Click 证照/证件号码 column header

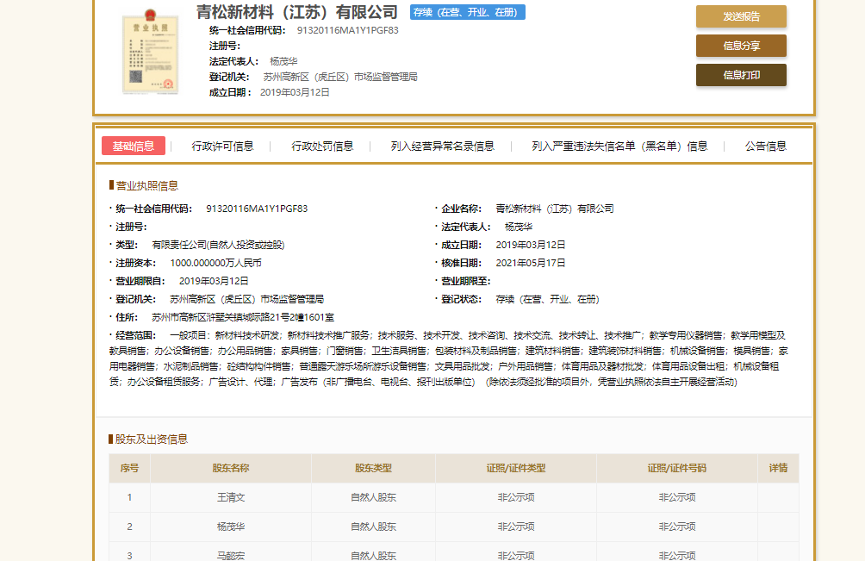click(x=677, y=468)
